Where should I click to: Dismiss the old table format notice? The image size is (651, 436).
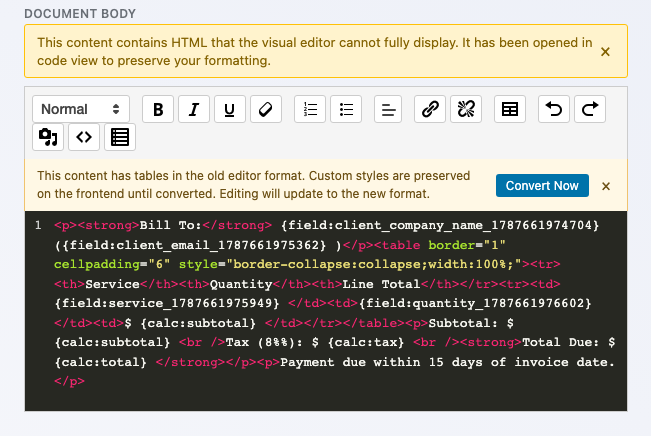pyautogui.click(x=606, y=186)
